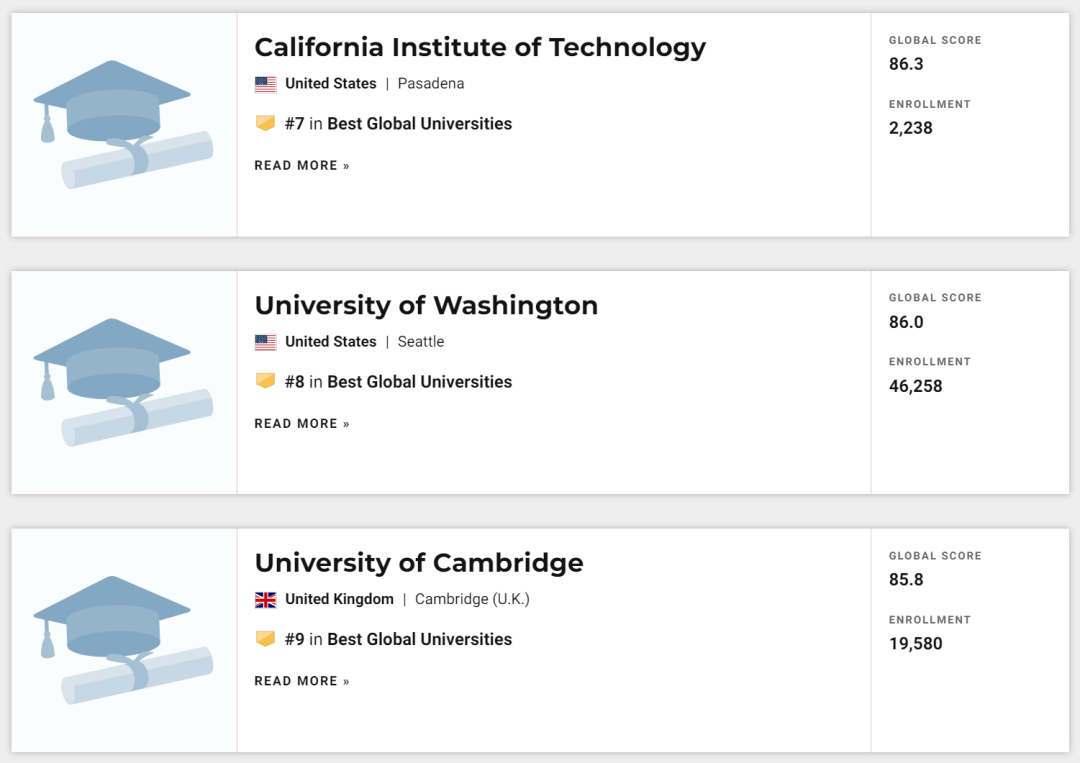Screen dimensions: 1080x763
Task: Click Cambridge enrollment figure 19,580
Action: tap(915, 644)
